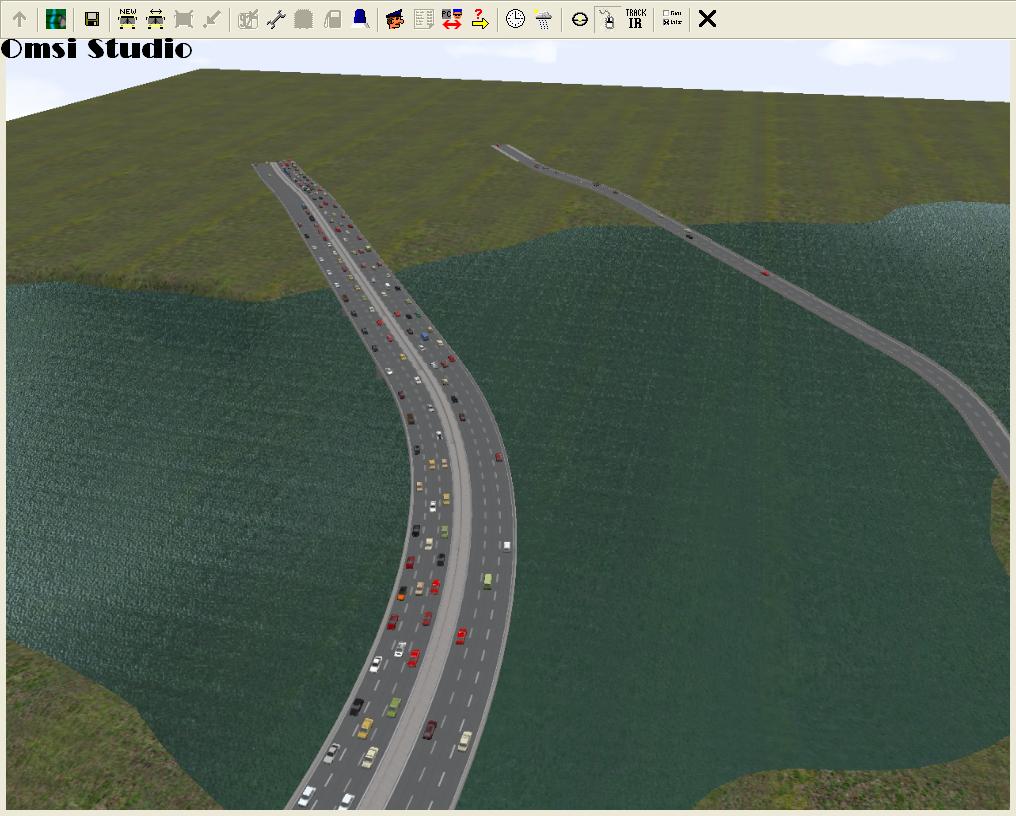The width and height of the screenshot is (1016, 816).
Task: Place a NEW bus
Action: (128, 19)
